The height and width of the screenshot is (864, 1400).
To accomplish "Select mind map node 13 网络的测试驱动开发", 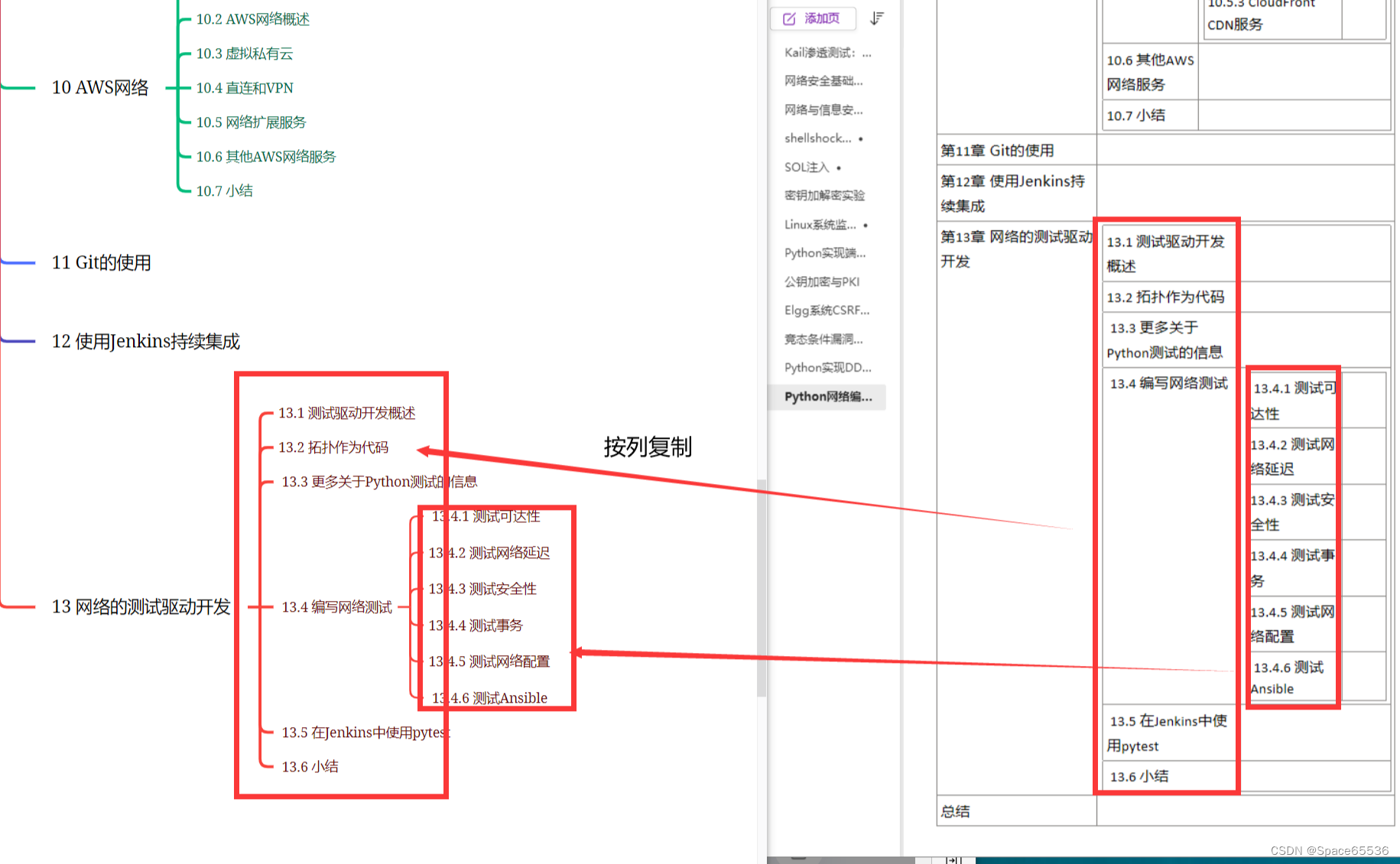I will tap(141, 607).
